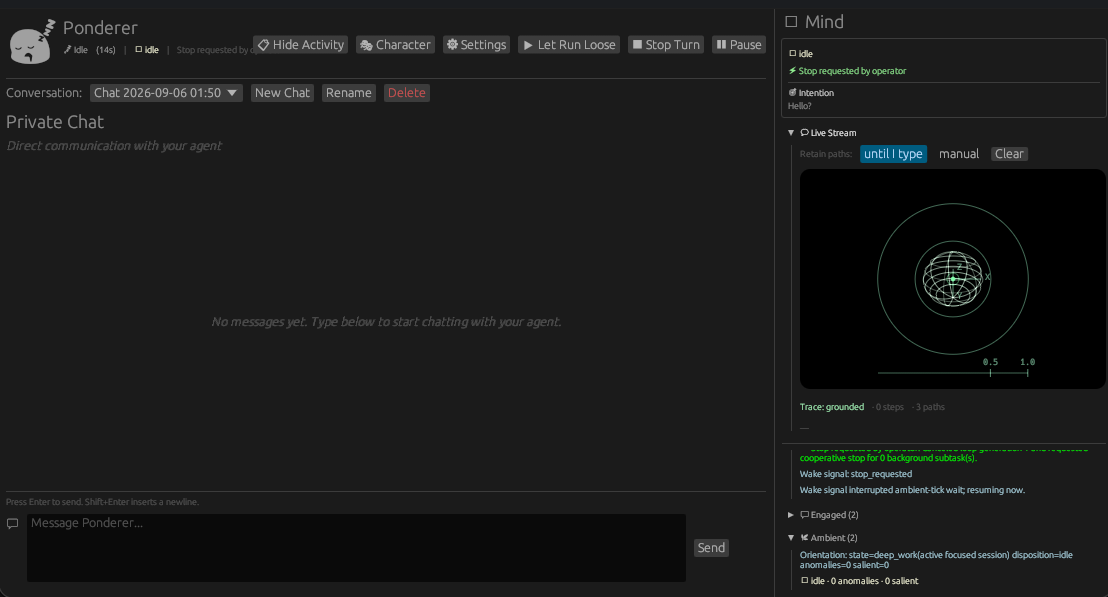Click 'idle · 0 anomalies · 0 salient' entry
The width and height of the screenshot is (1108, 597).
coord(859,581)
